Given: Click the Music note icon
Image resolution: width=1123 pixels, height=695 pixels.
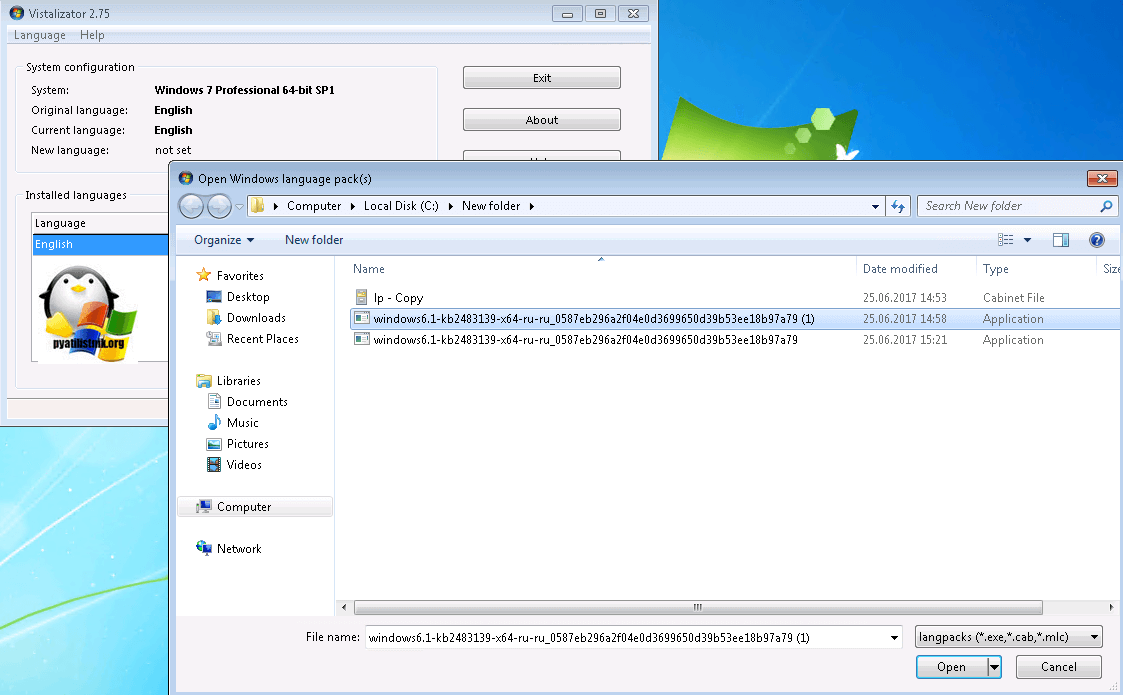Looking at the screenshot, I should (x=214, y=423).
